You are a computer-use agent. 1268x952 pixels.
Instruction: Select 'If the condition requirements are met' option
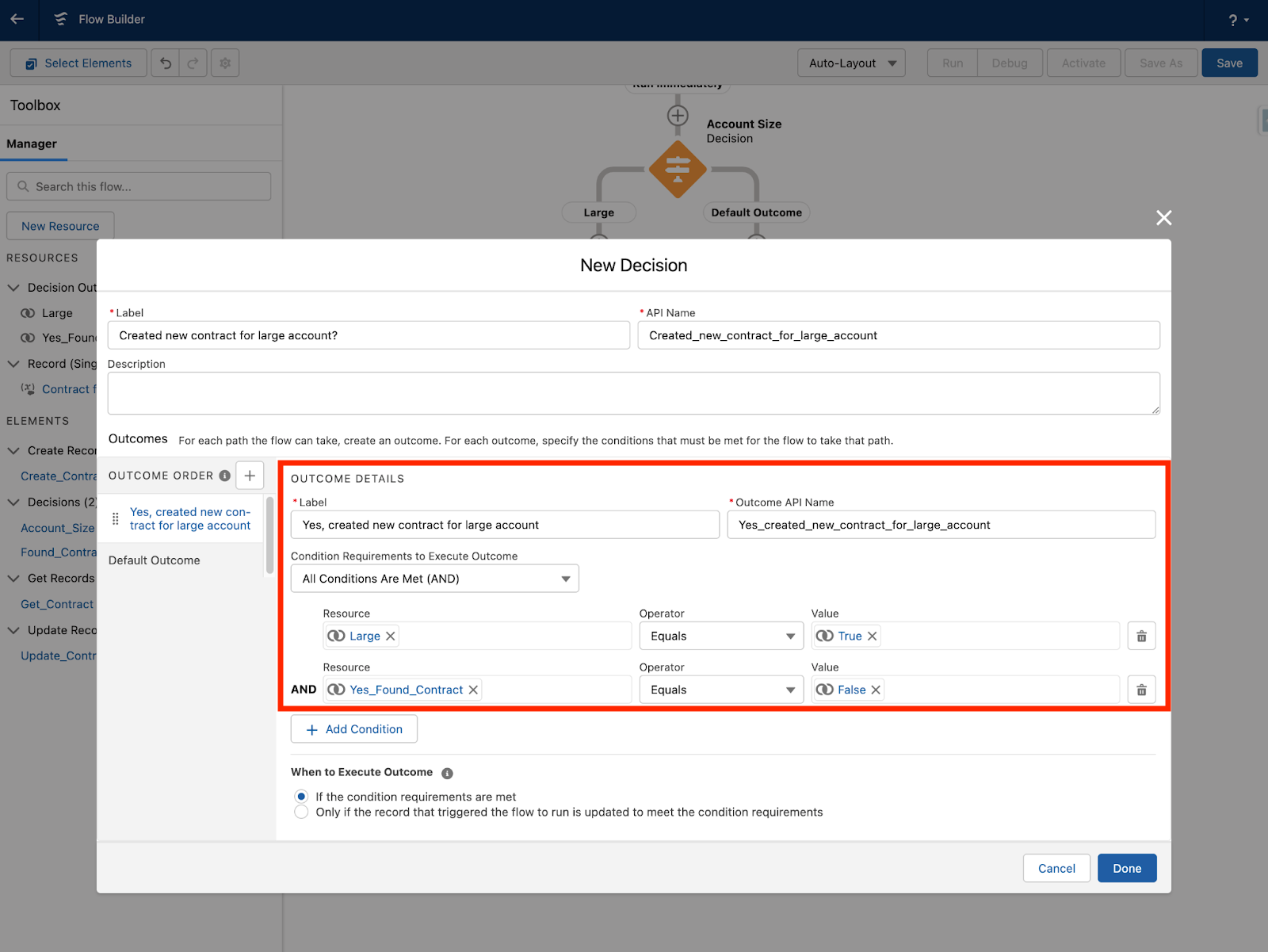301,797
